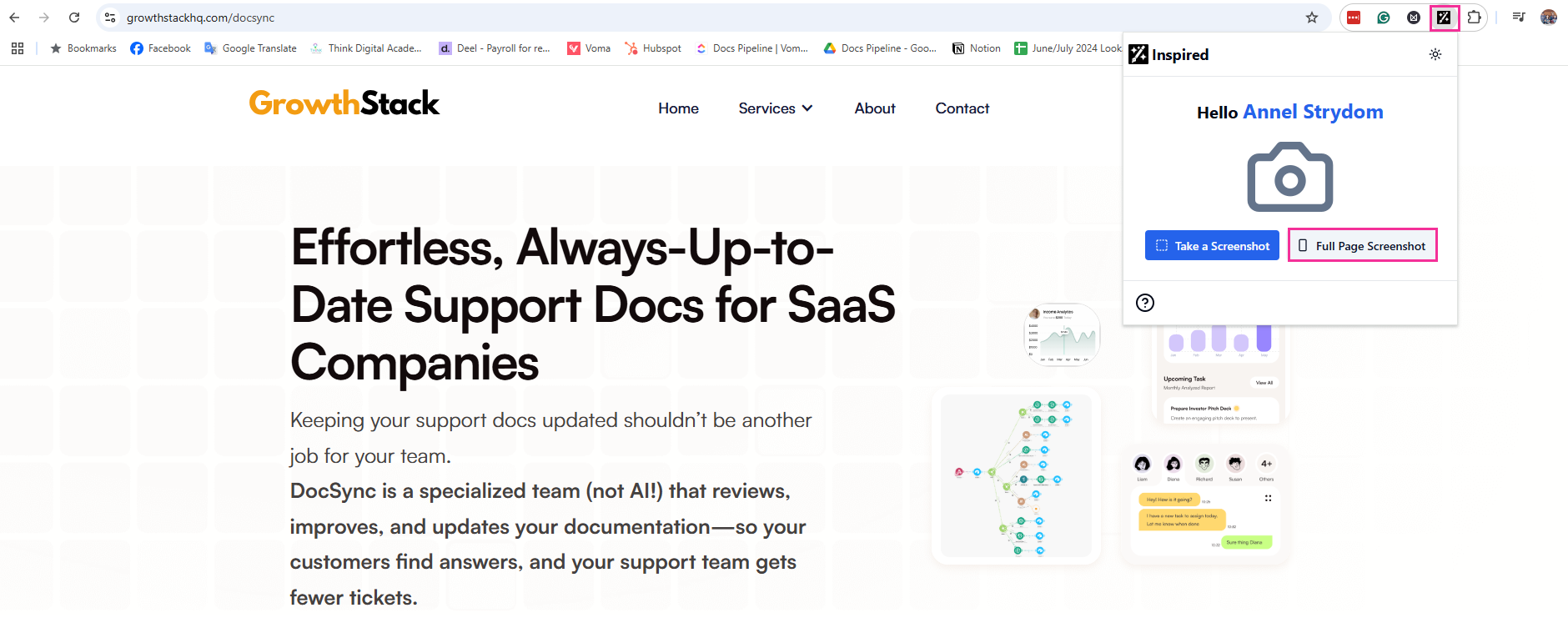
Task: Open the June/July 2024 bookmark
Action: 1068,48
